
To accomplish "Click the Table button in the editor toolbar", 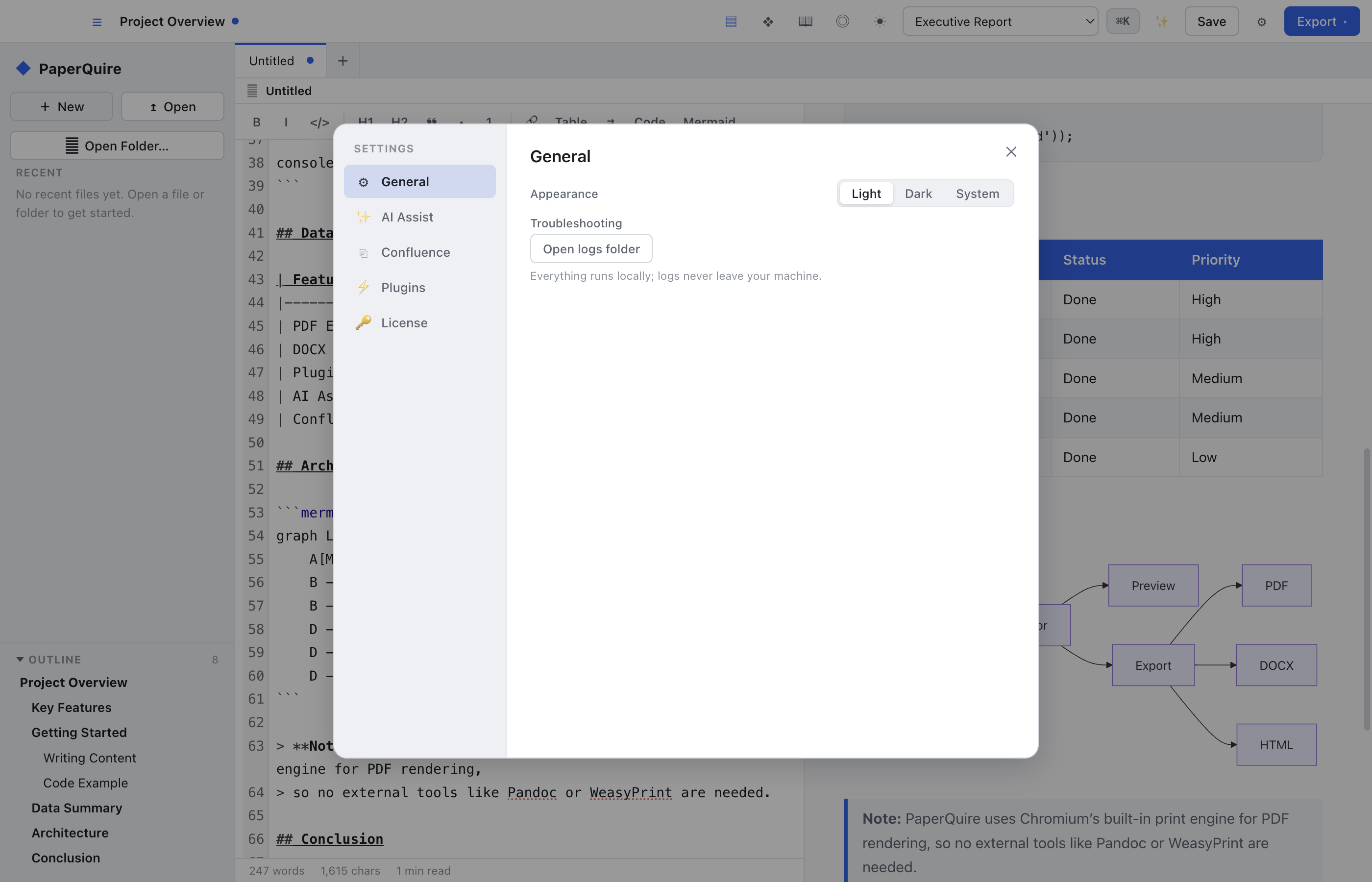I will [570, 122].
